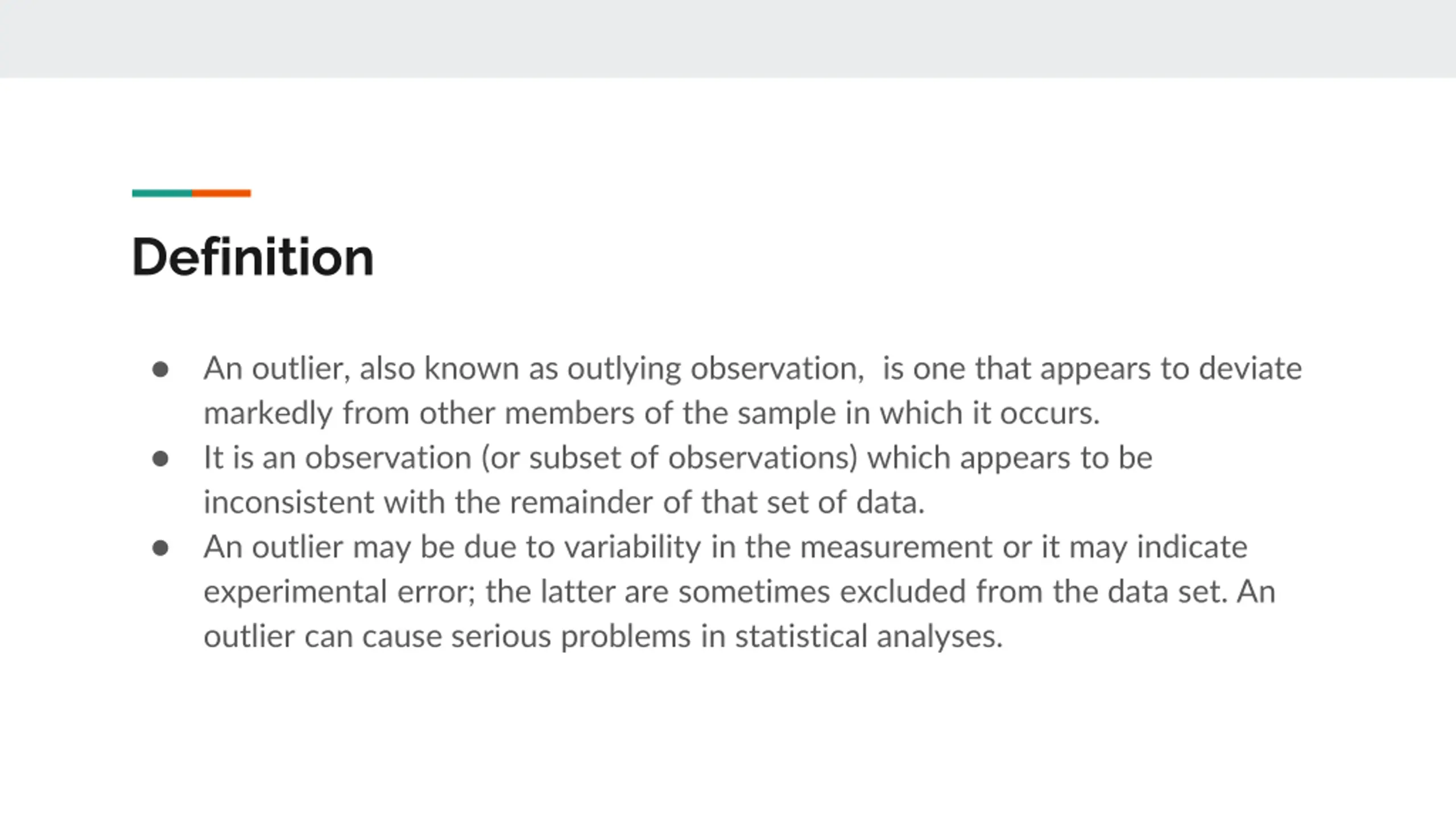
Task: Click the words 'statistical analyses'
Action: [x=868, y=636]
